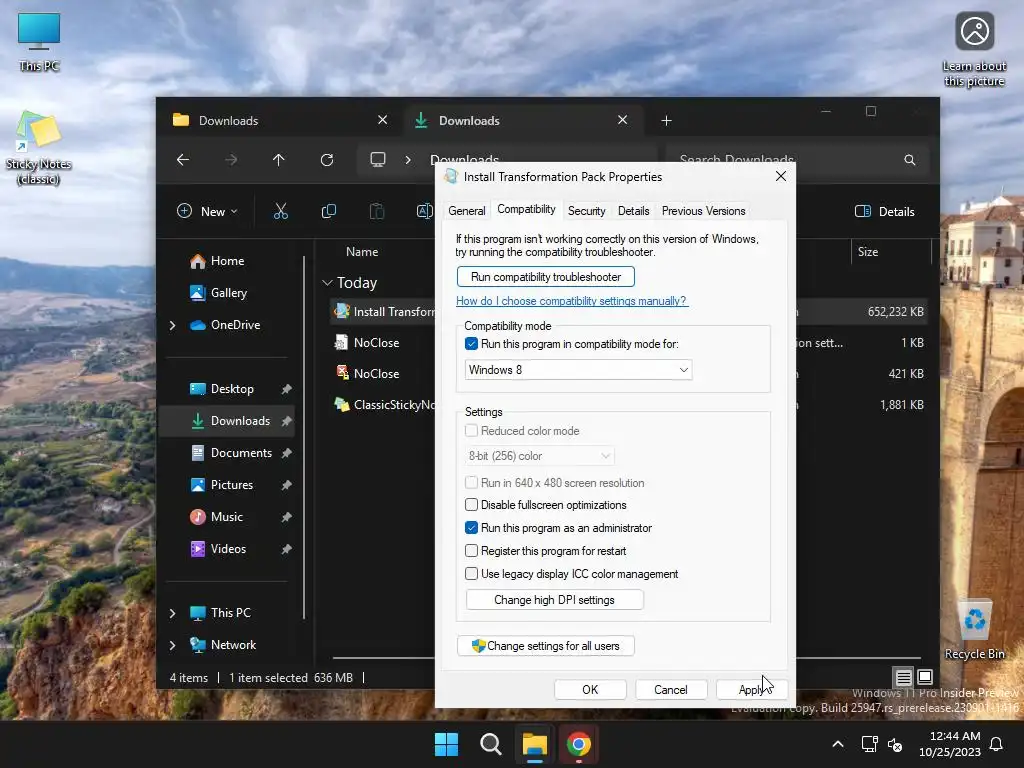Click File Explorer taskbar icon
Viewport: 1024px width, 768px height.
point(534,744)
